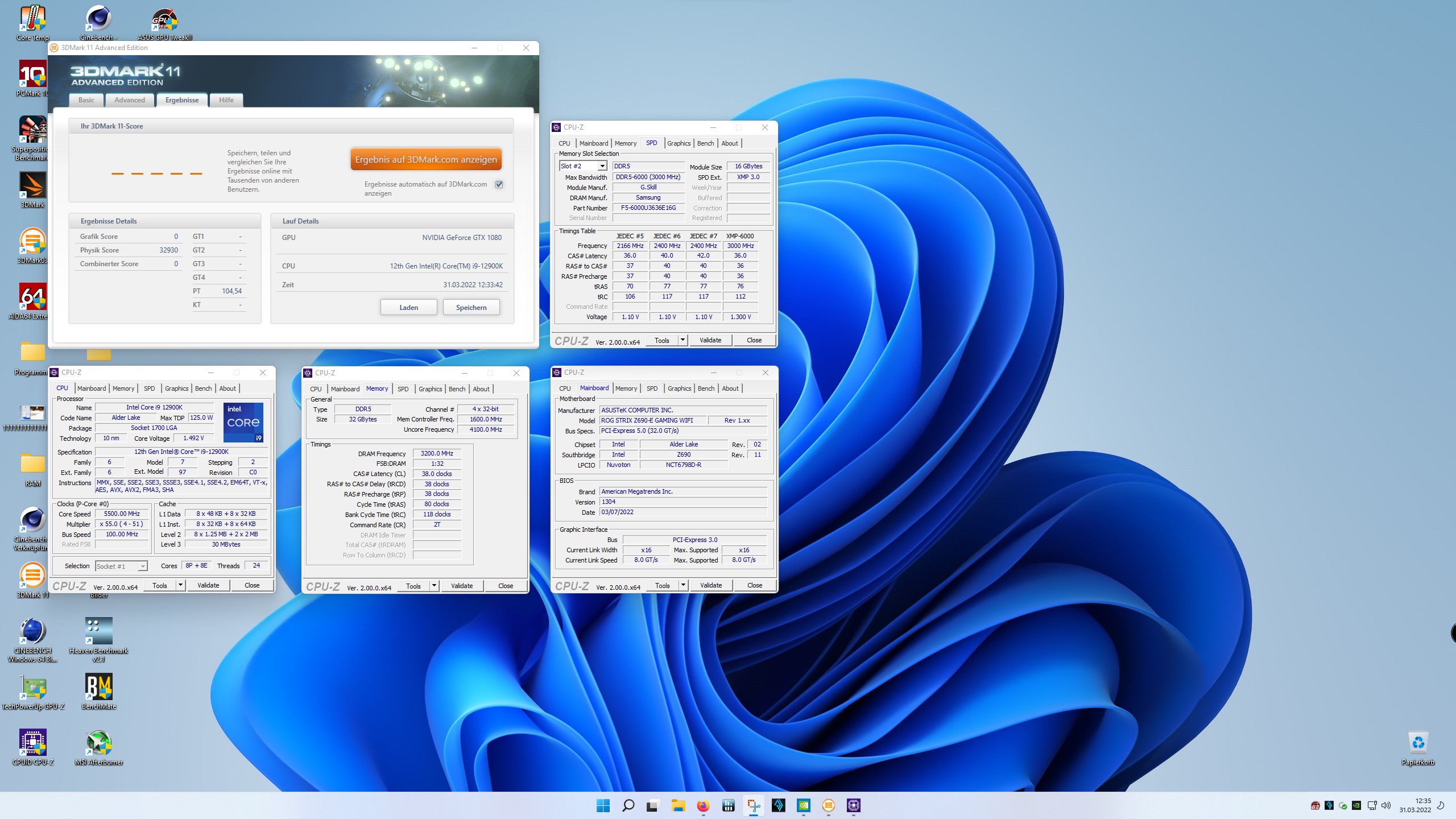Switch to Advanced tab in 3DMark 11
The height and width of the screenshot is (819, 1456).
130,100
